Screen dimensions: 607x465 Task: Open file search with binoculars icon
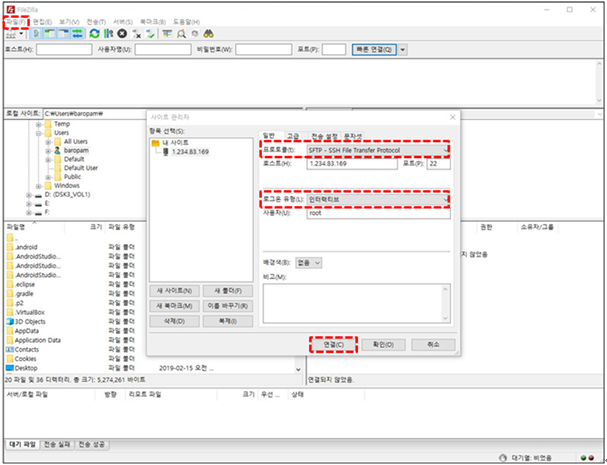(209, 34)
